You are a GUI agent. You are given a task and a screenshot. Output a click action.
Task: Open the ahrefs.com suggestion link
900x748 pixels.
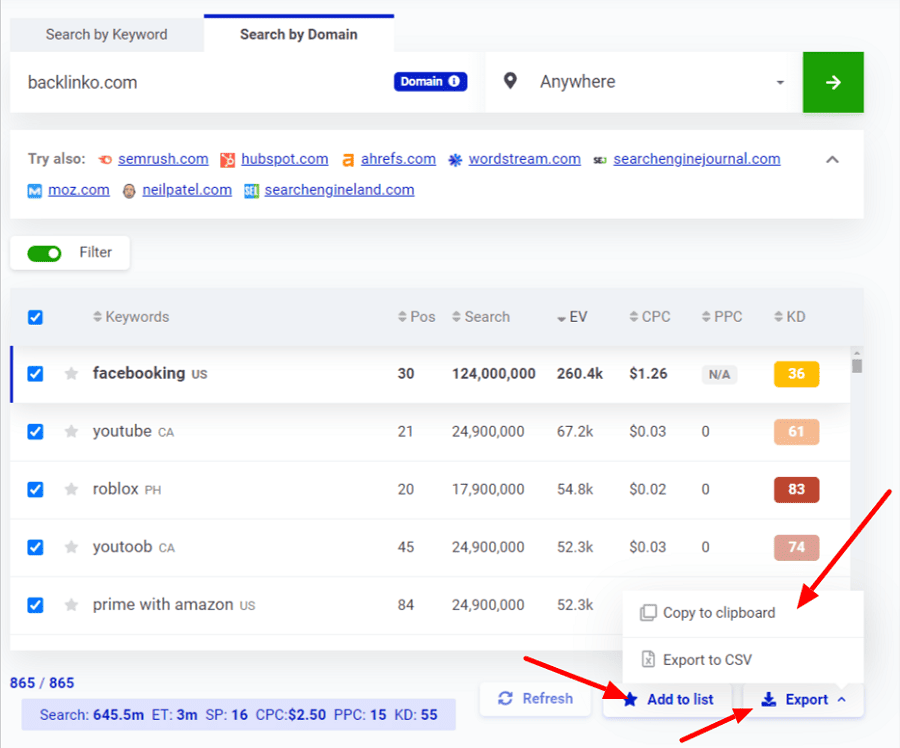point(398,159)
